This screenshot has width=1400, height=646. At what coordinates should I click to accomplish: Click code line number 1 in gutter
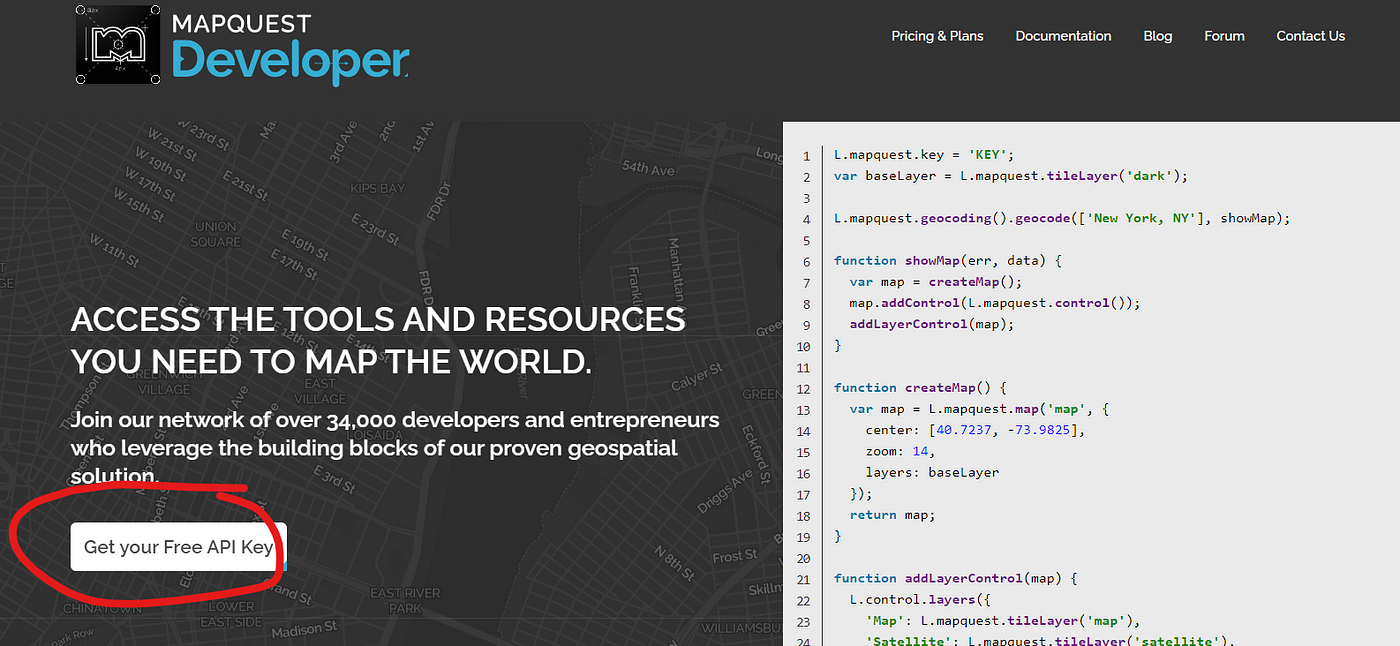click(x=806, y=156)
